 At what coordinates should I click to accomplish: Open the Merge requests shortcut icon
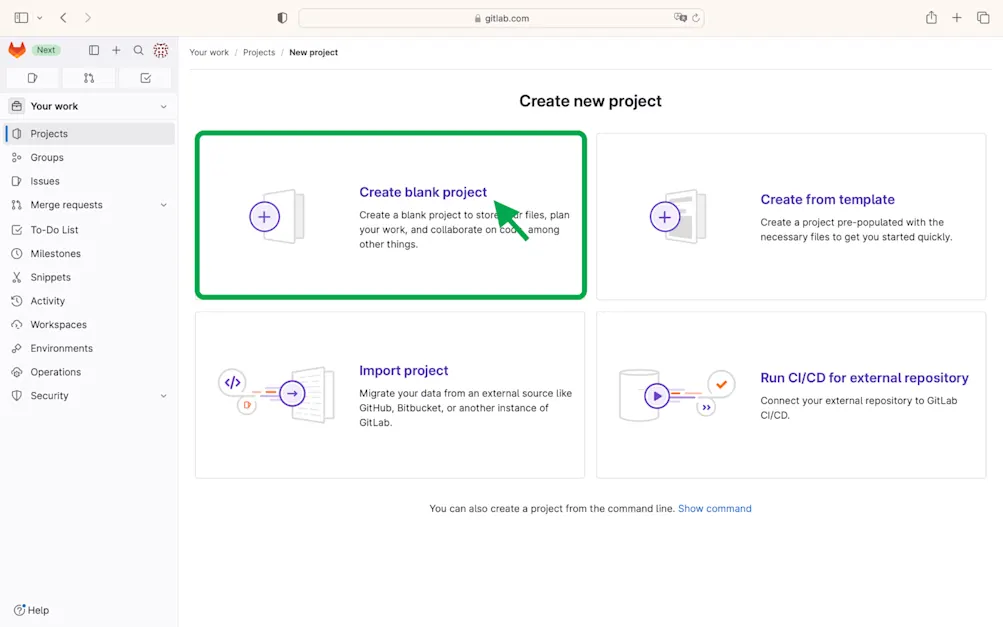coord(88,77)
